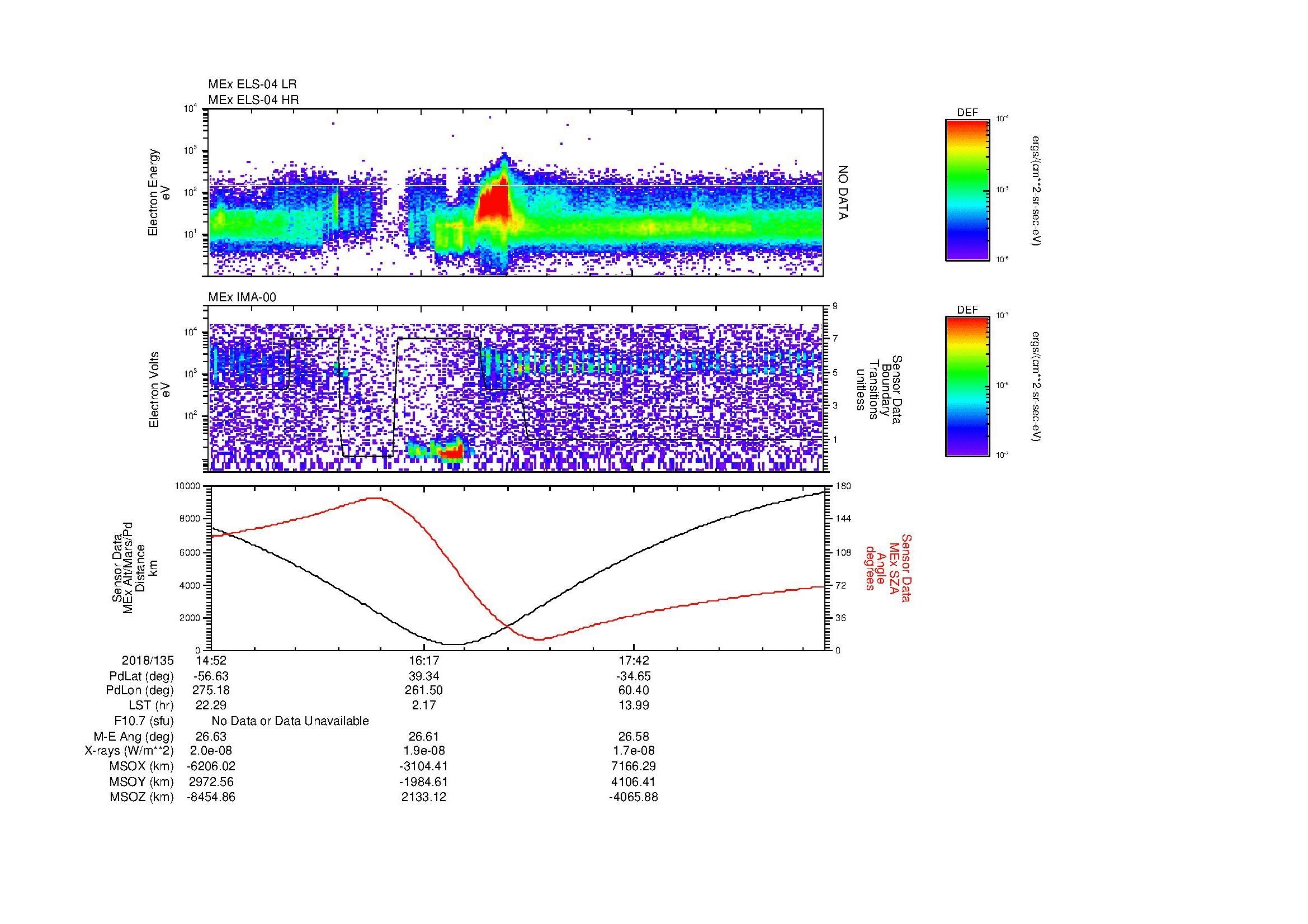Viewport: 1308px width, 924px height.
Task: Click the 'MSOZ (km)' row label
Action: click(141, 797)
